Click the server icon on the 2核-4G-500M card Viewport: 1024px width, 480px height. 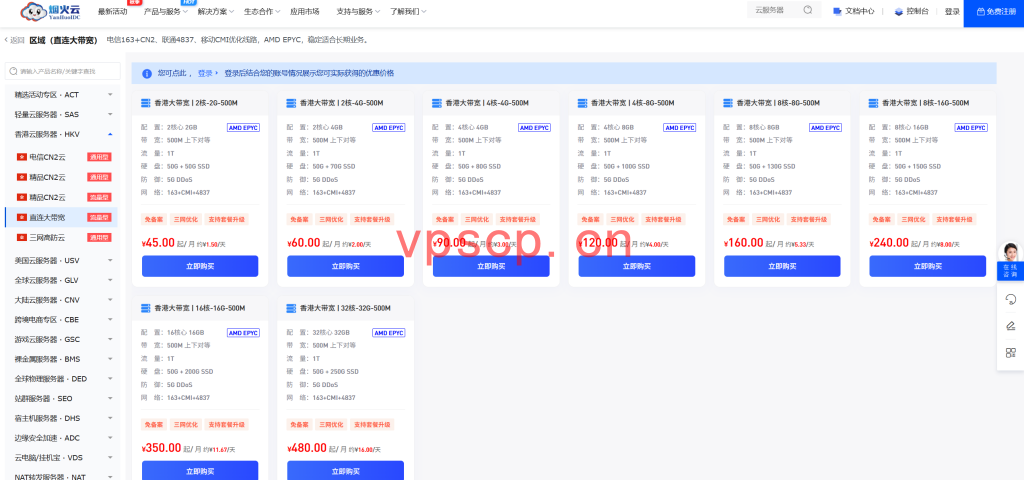291,103
